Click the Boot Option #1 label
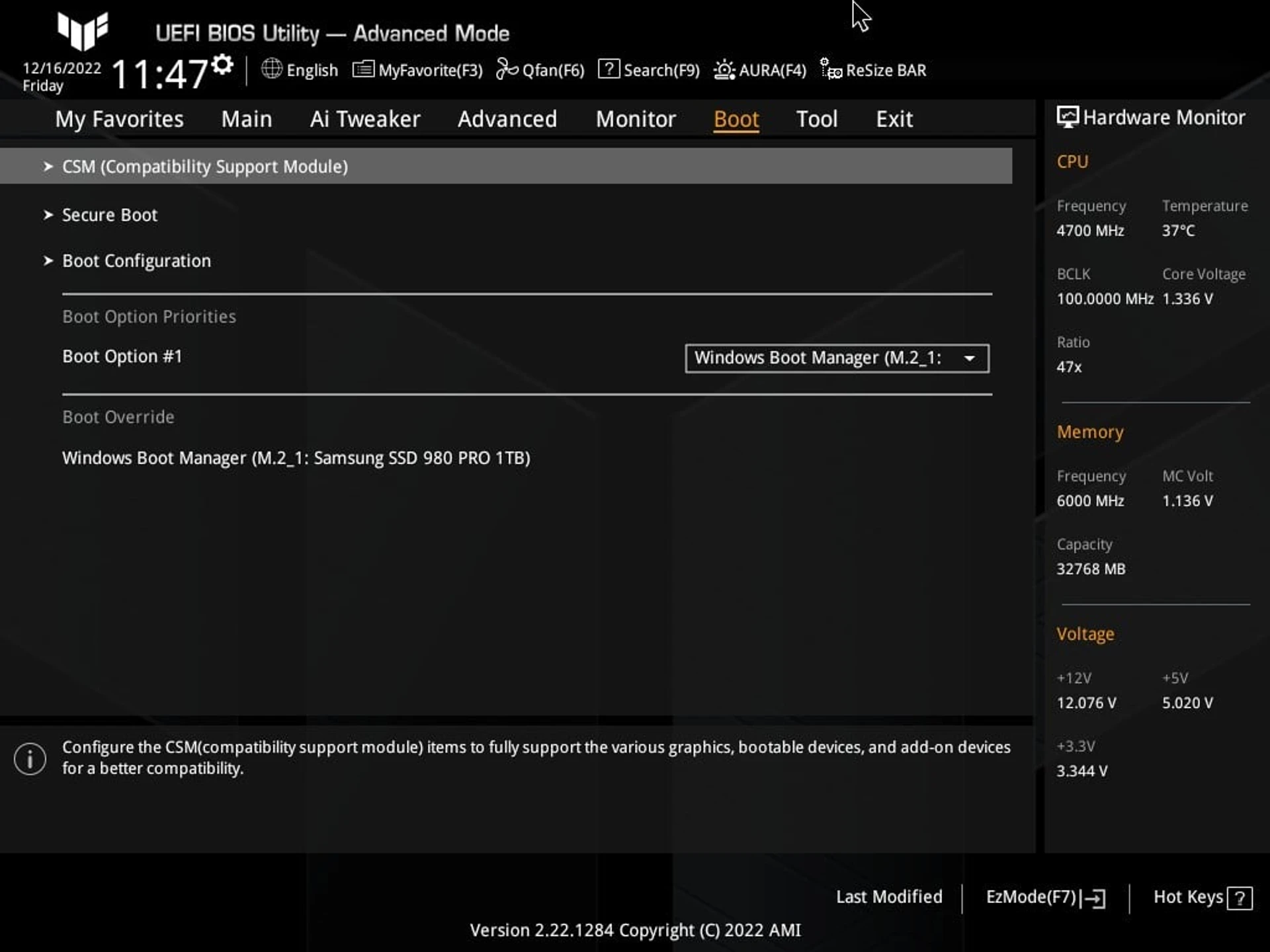This screenshot has height=952, width=1270. 122,356
